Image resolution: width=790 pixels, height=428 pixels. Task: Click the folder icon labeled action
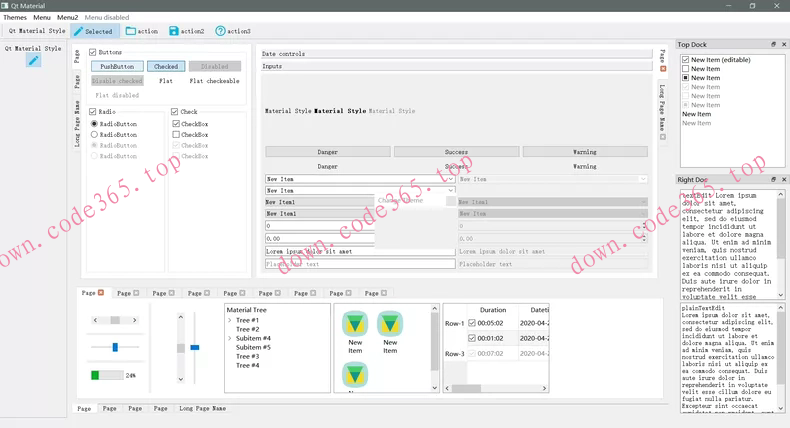[141, 31]
